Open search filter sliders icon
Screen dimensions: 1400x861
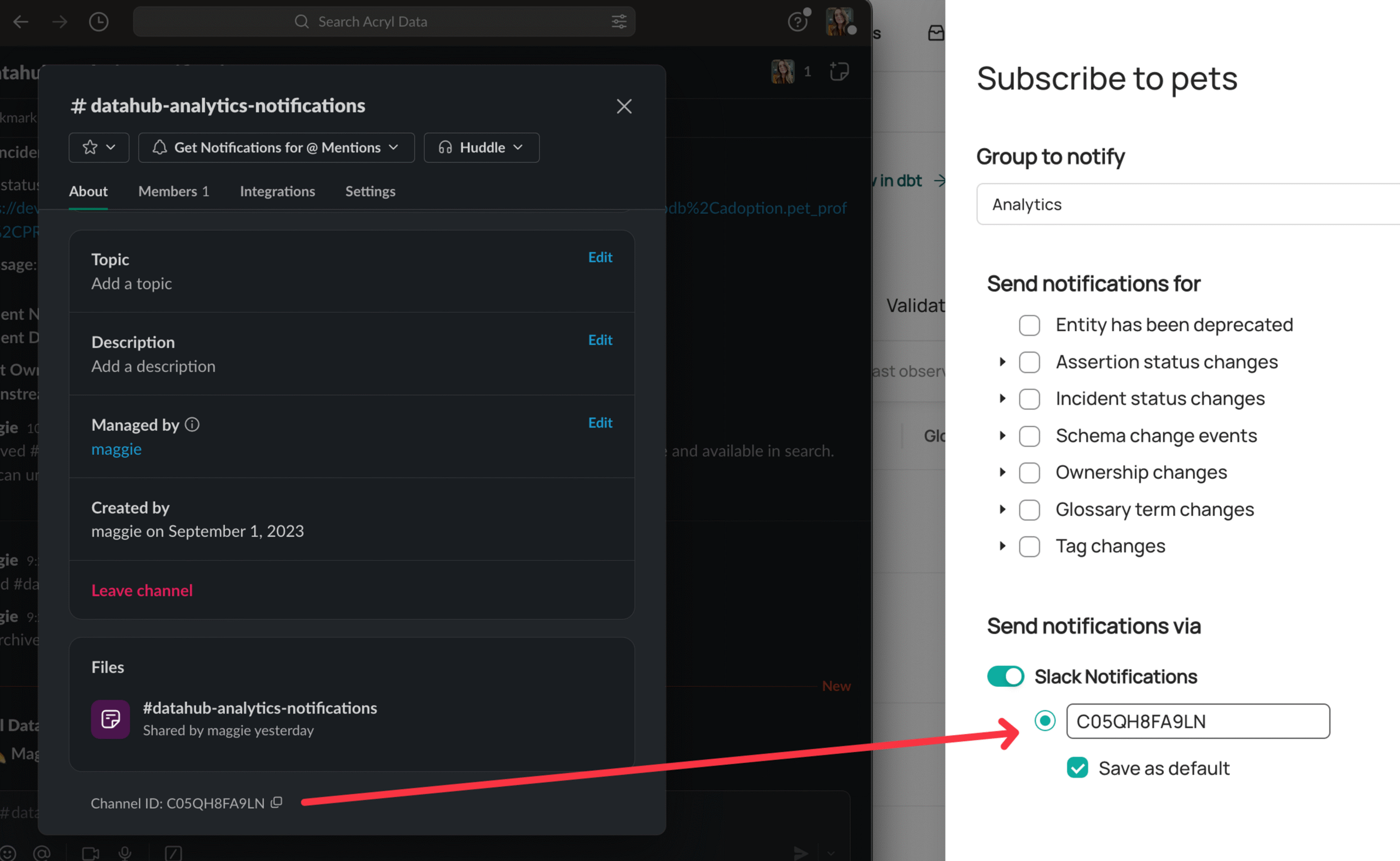619,22
